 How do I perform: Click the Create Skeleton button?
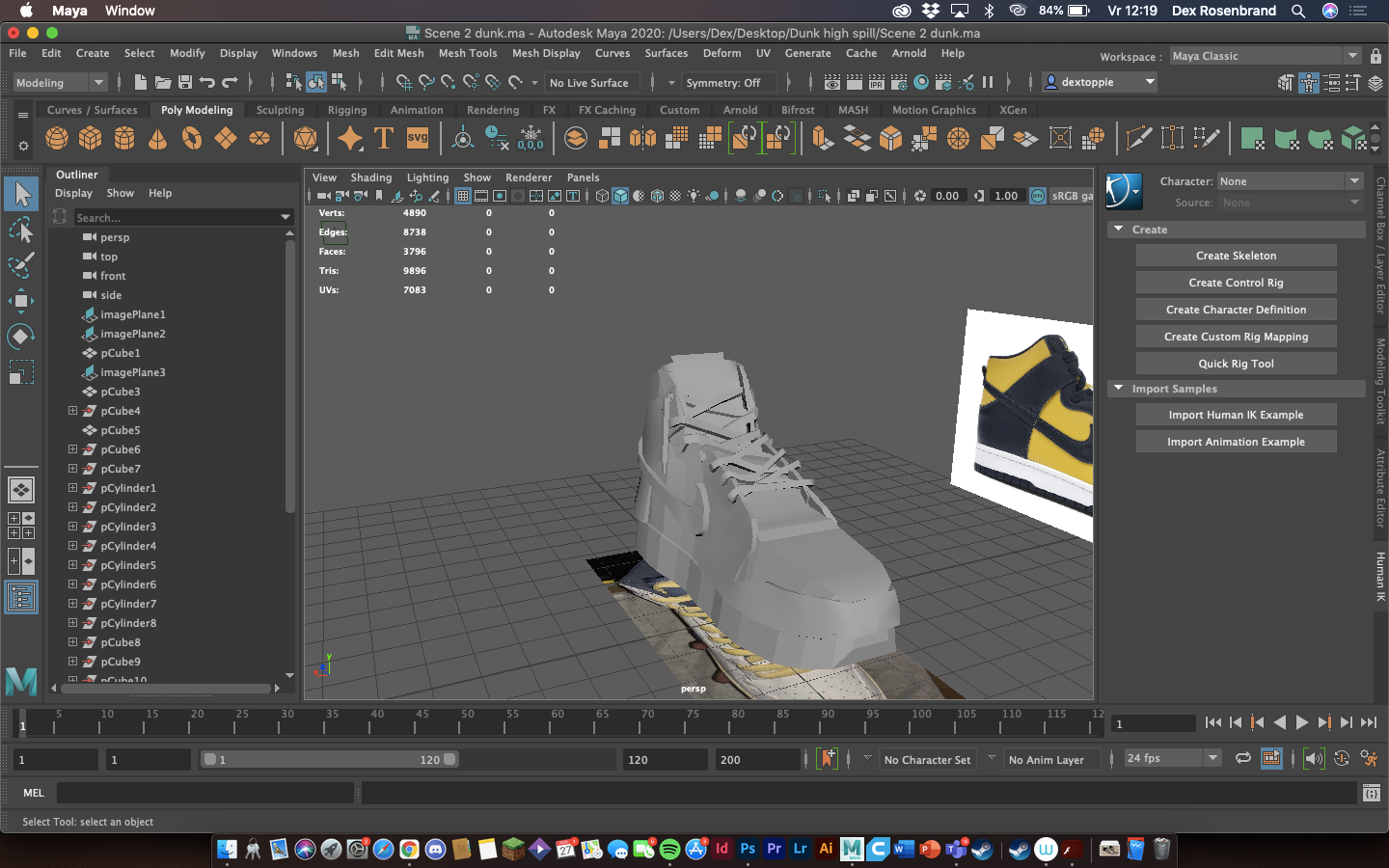point(1236,256)
